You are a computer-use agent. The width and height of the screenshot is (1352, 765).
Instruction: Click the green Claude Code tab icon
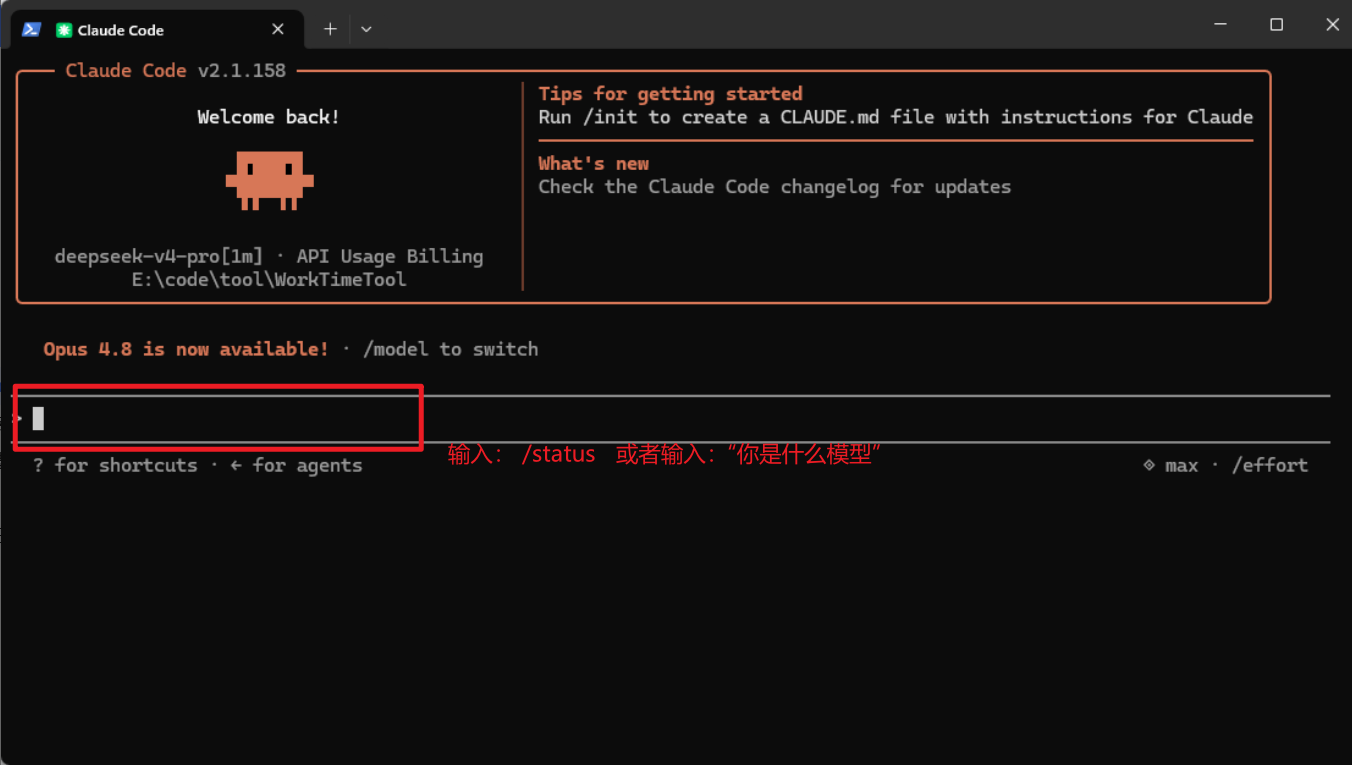click(x=64, y=30)
